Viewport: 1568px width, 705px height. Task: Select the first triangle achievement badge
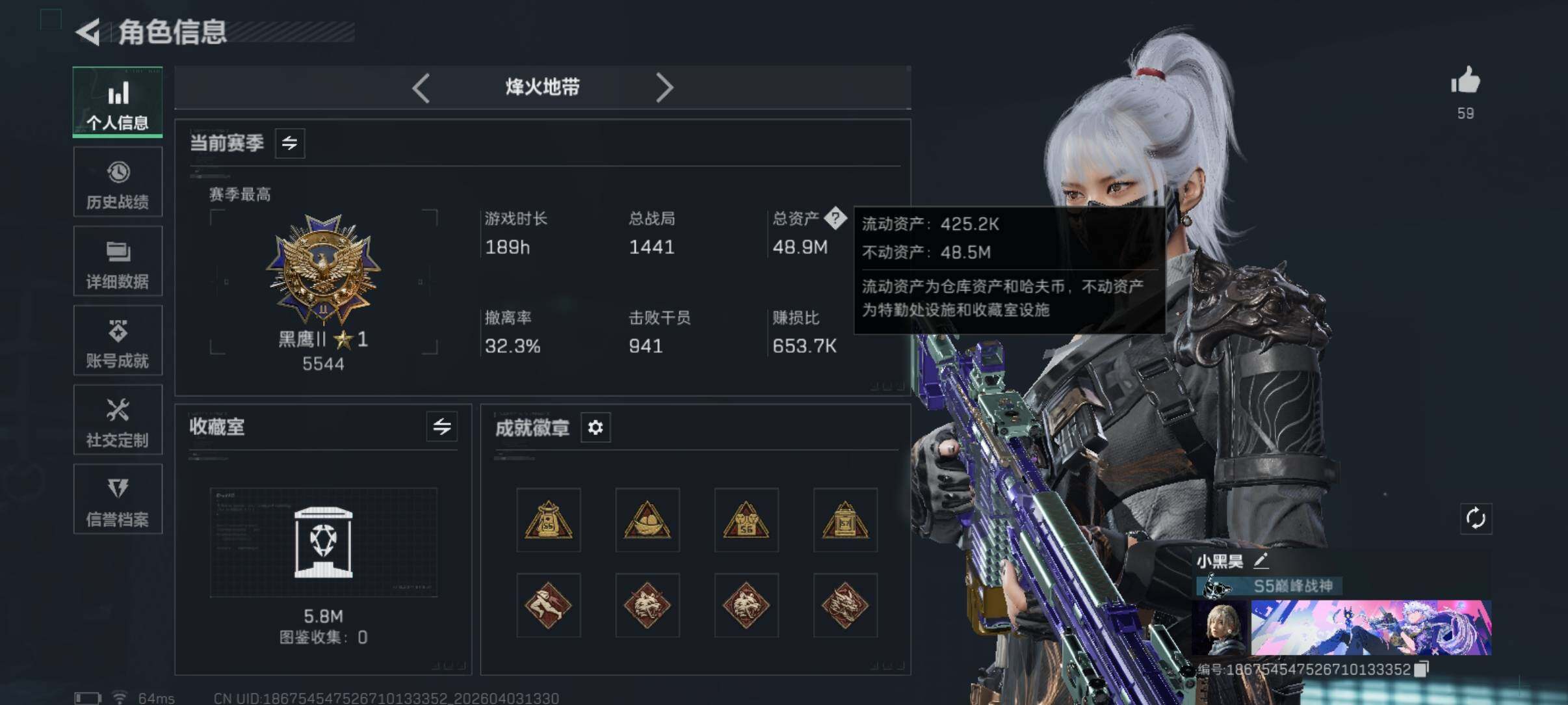point(548,520)
